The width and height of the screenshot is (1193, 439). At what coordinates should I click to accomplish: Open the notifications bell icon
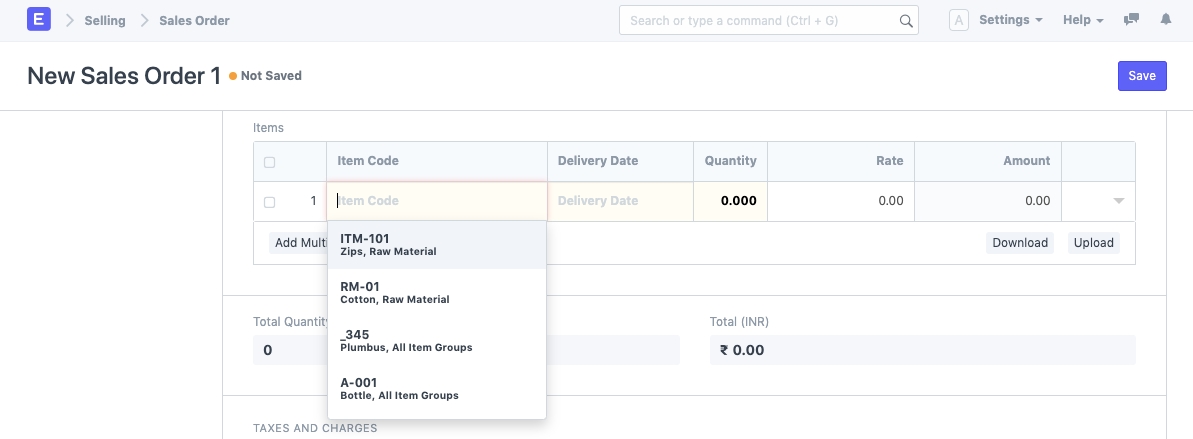1166,20
